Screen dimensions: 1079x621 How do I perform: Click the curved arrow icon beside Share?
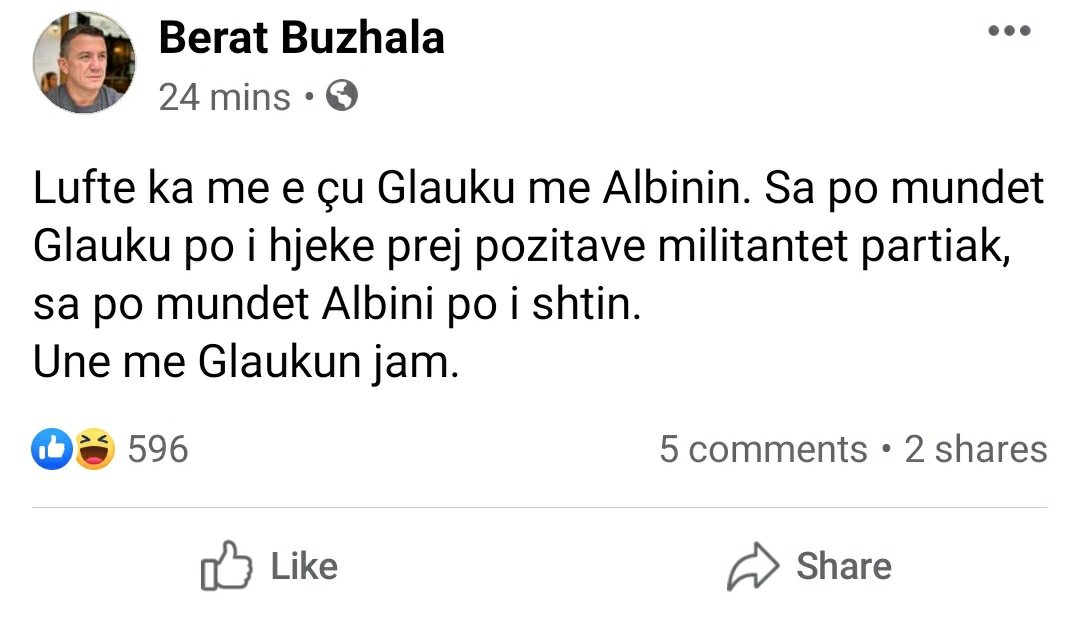[752, 567]
